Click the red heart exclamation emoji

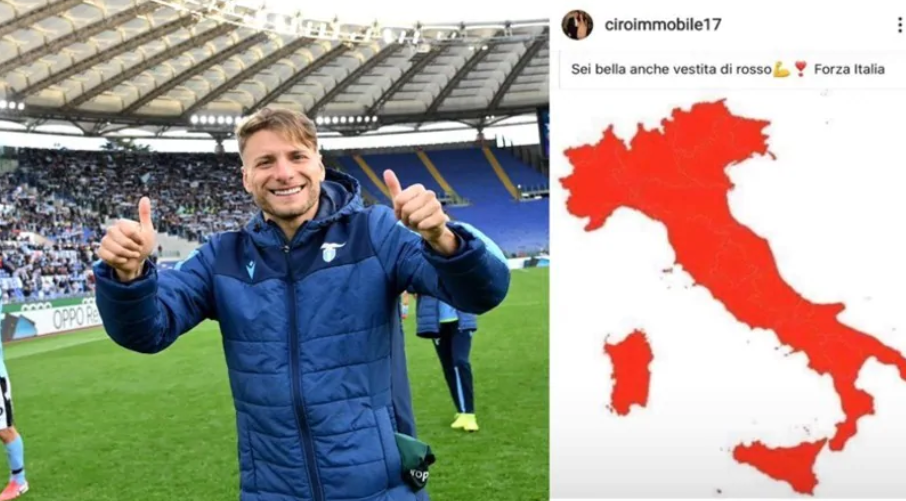click(x=800, y=69)
